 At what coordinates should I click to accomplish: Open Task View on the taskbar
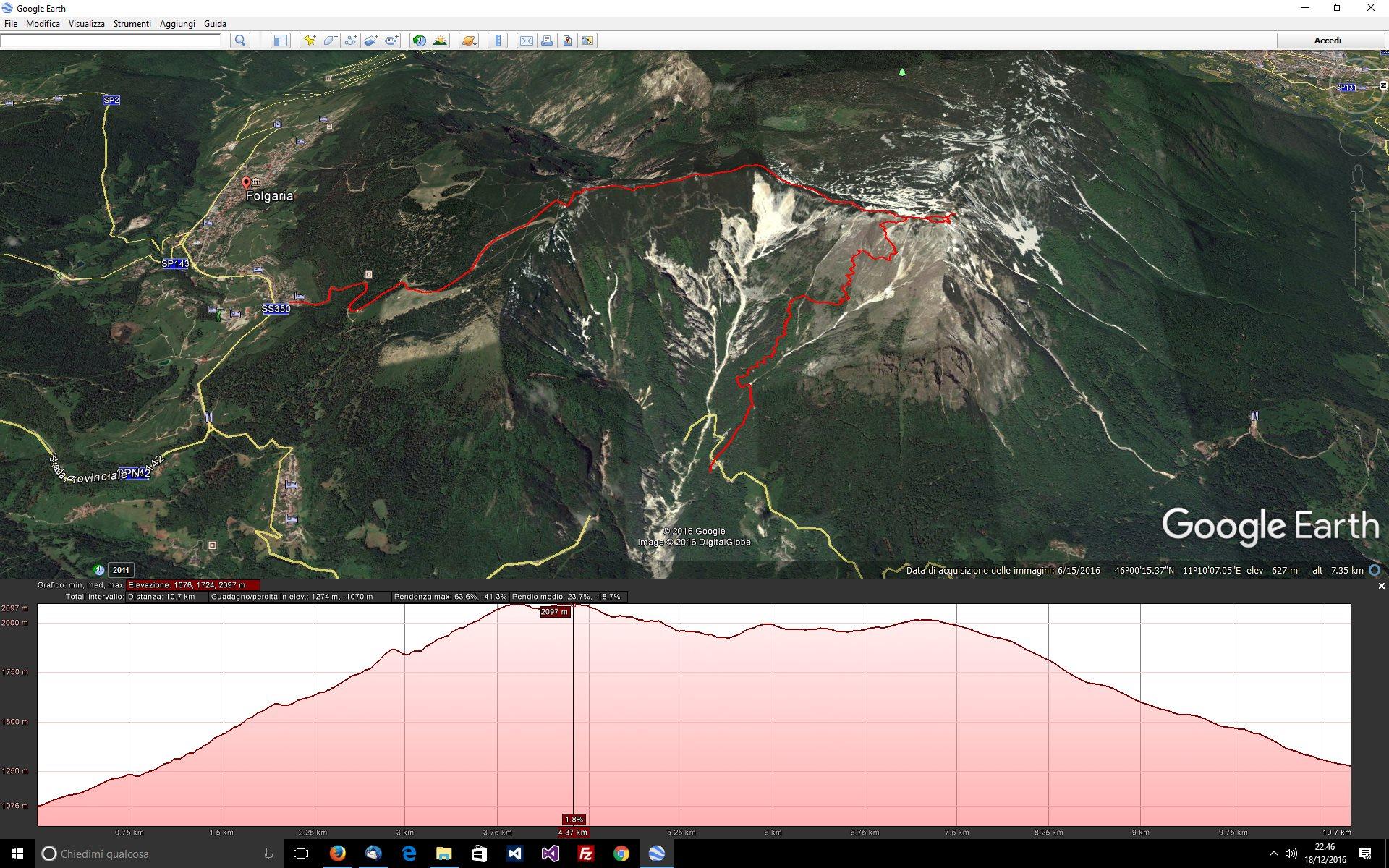point(301,854)
